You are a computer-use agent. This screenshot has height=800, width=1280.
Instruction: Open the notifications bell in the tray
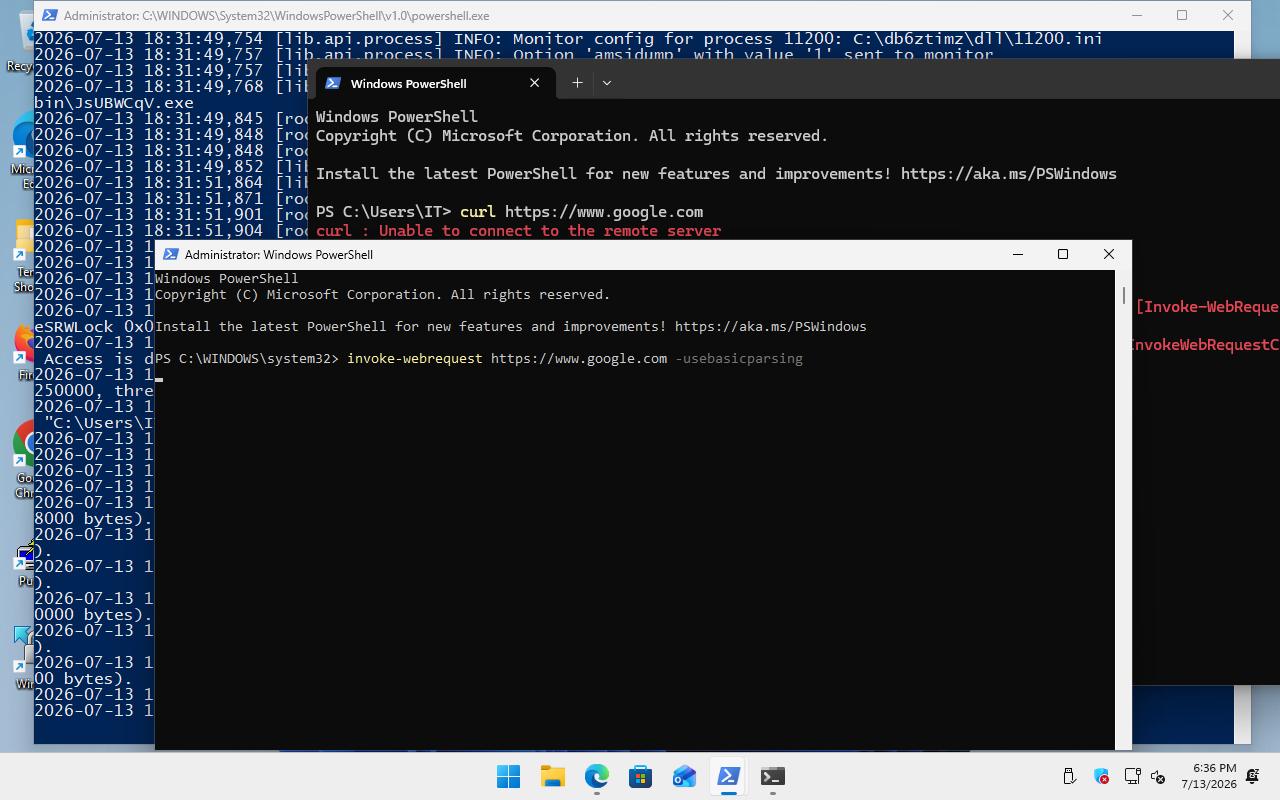[1253, 776]
